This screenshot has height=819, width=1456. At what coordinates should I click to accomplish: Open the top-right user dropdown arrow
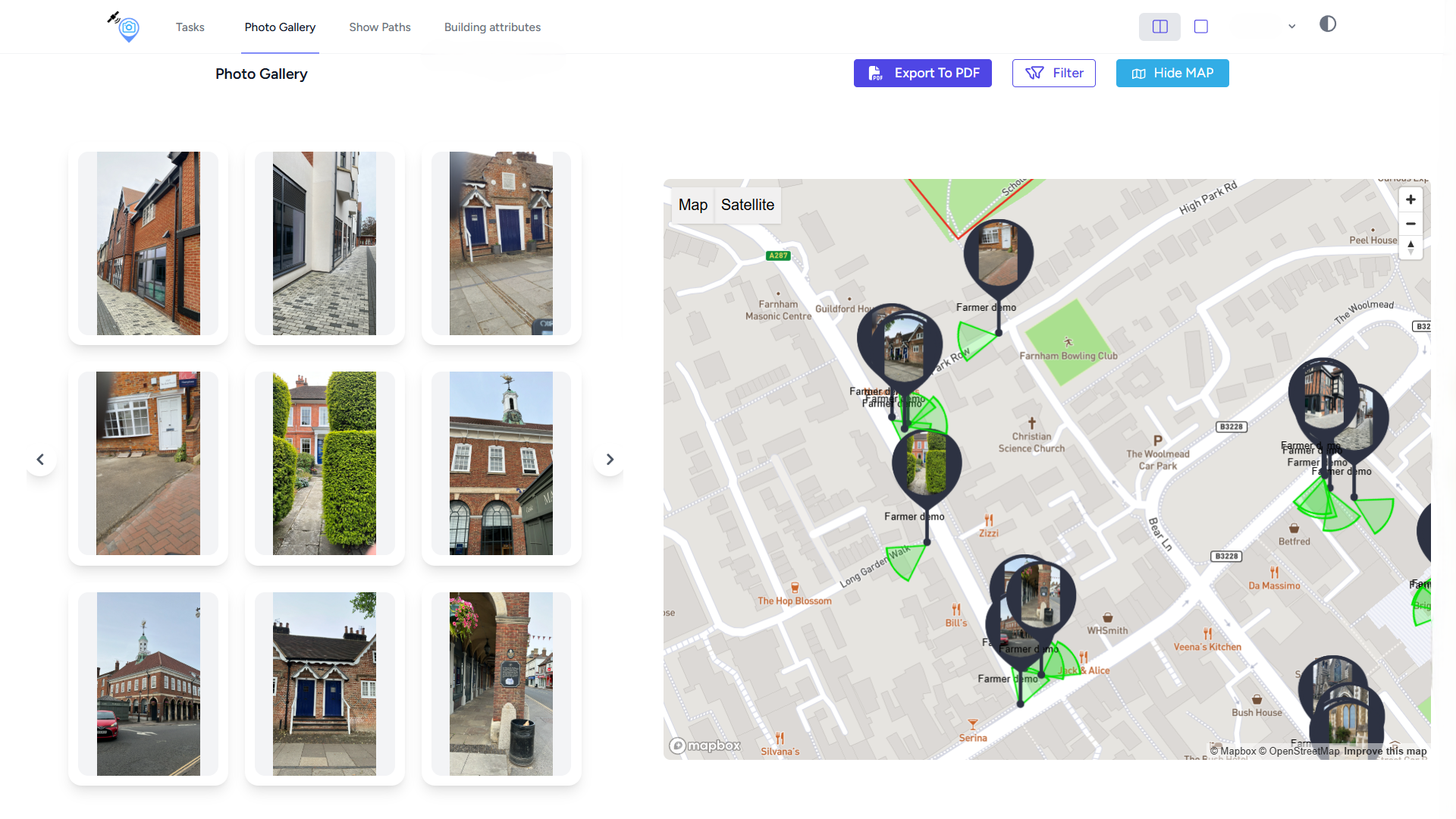(1291, 27)
